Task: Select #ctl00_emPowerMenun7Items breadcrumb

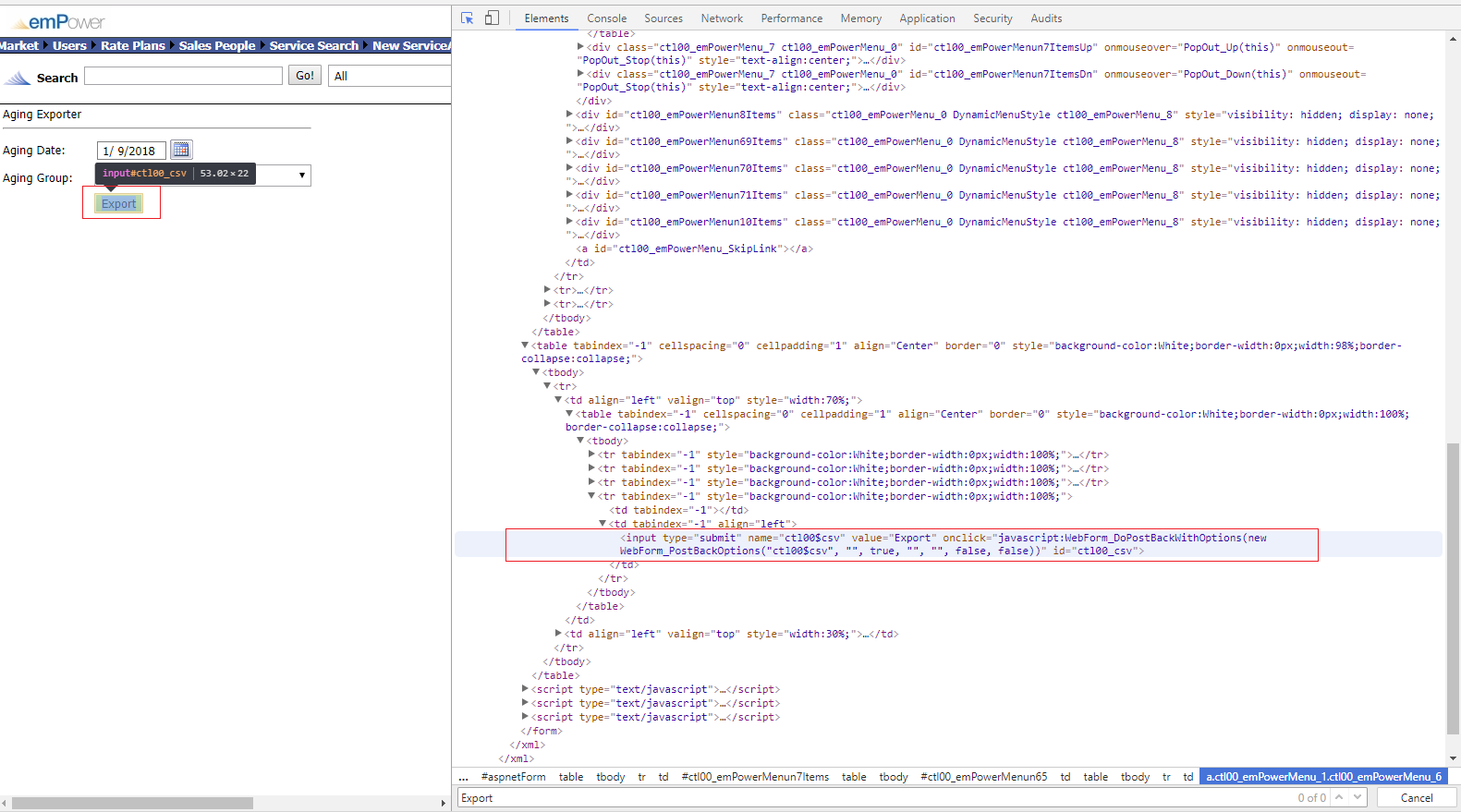Action: 755,777
